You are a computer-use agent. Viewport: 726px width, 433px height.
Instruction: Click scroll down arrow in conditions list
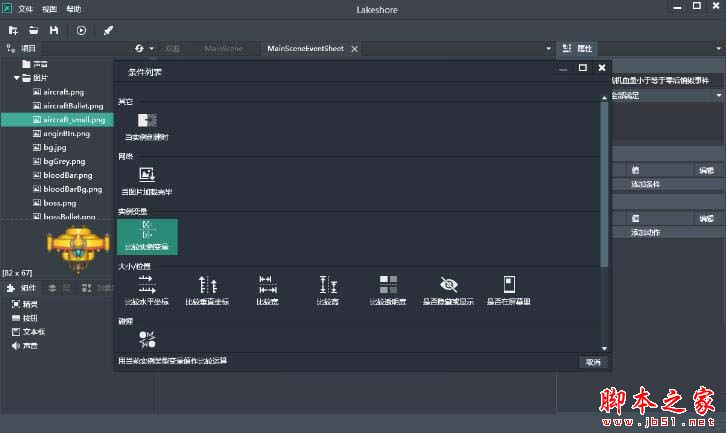(604, 348)
